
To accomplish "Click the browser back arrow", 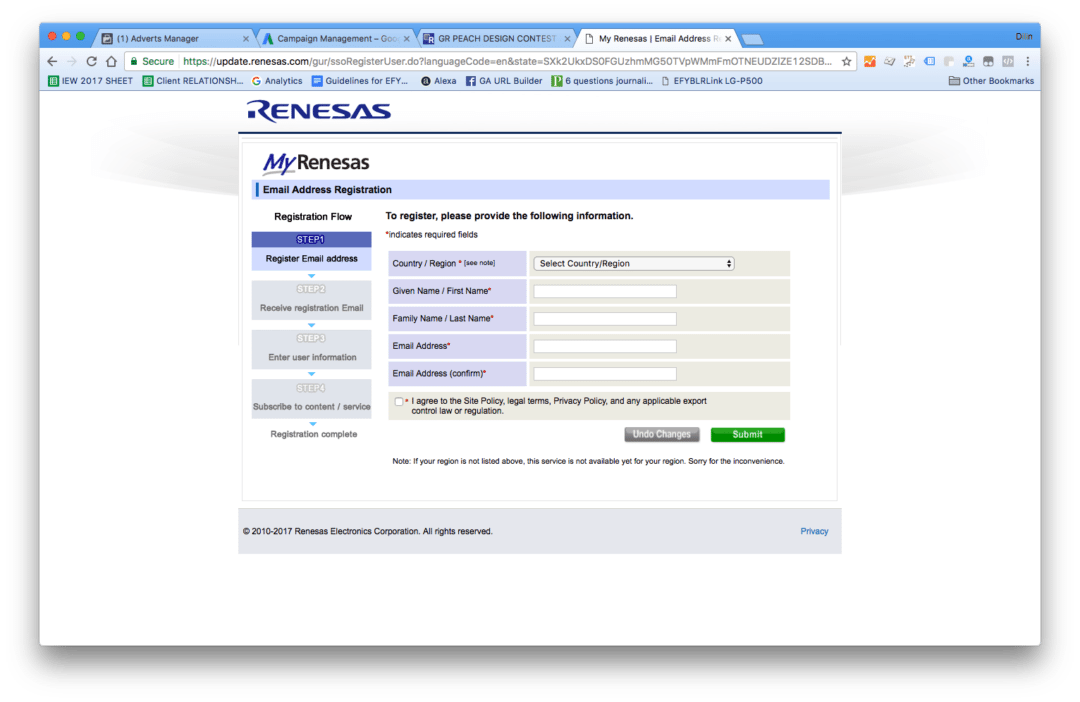I will click(52, 61).
